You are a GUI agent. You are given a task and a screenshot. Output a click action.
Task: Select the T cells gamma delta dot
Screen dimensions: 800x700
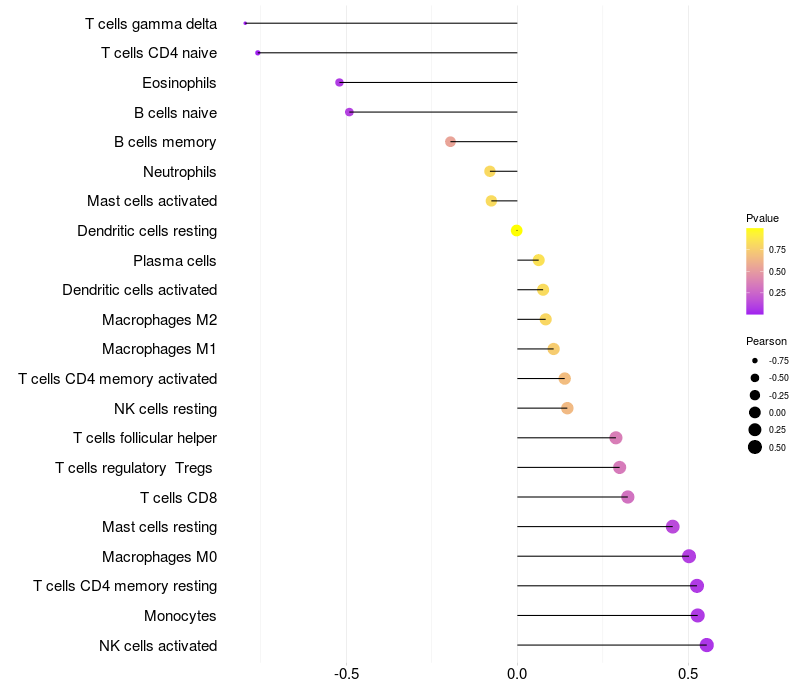pos(245,23)
